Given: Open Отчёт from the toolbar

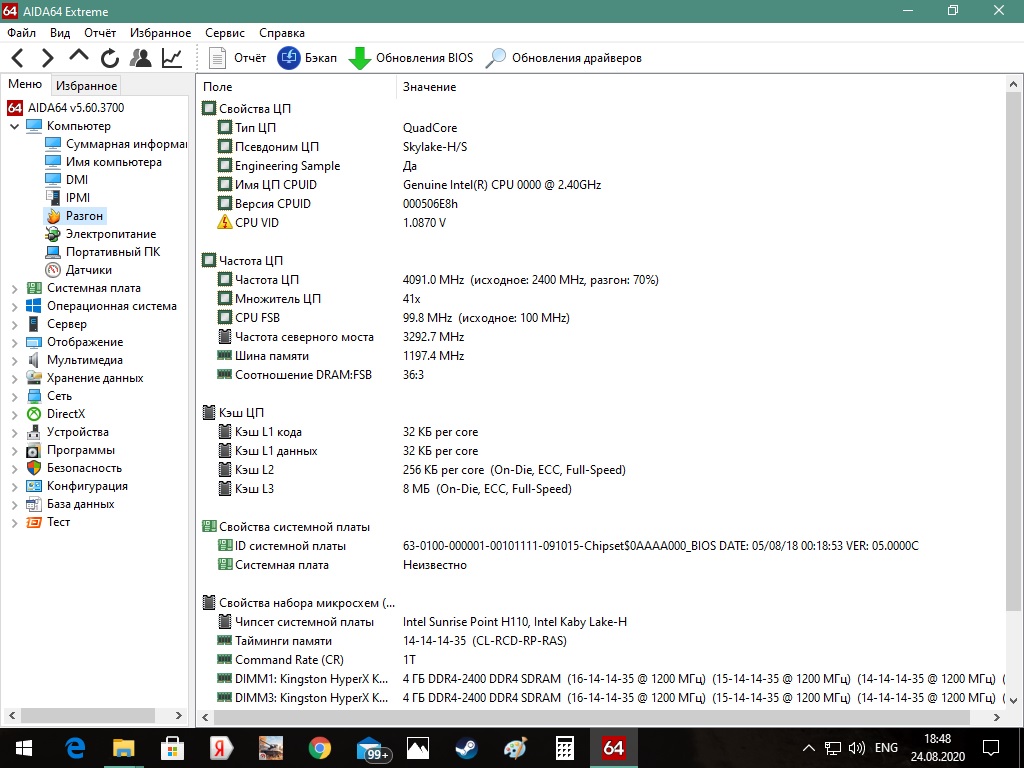Looking at the screenshot, I should pos(237,58).
